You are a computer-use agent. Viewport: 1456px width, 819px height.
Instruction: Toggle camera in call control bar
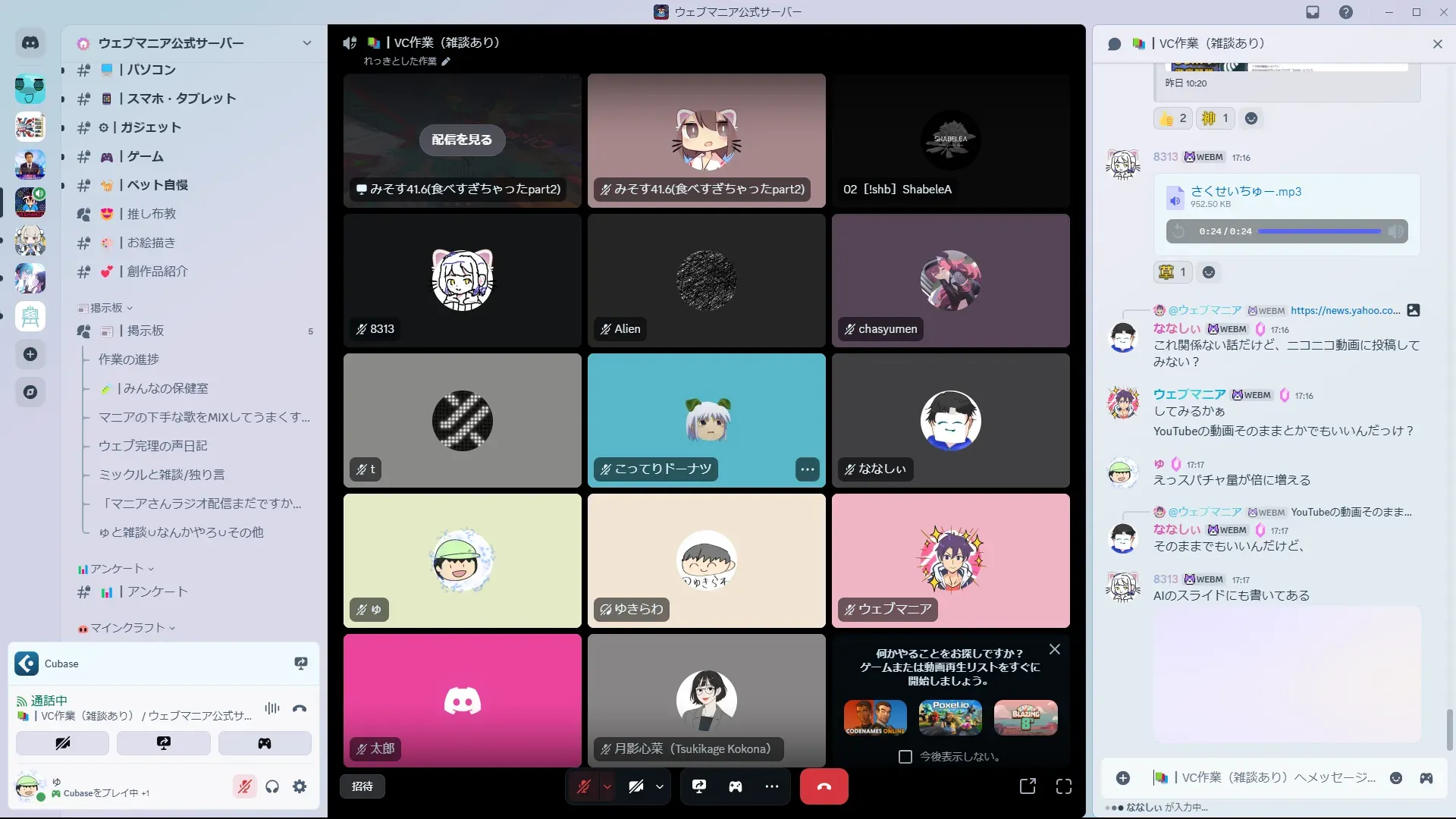[x=635, y=786]
